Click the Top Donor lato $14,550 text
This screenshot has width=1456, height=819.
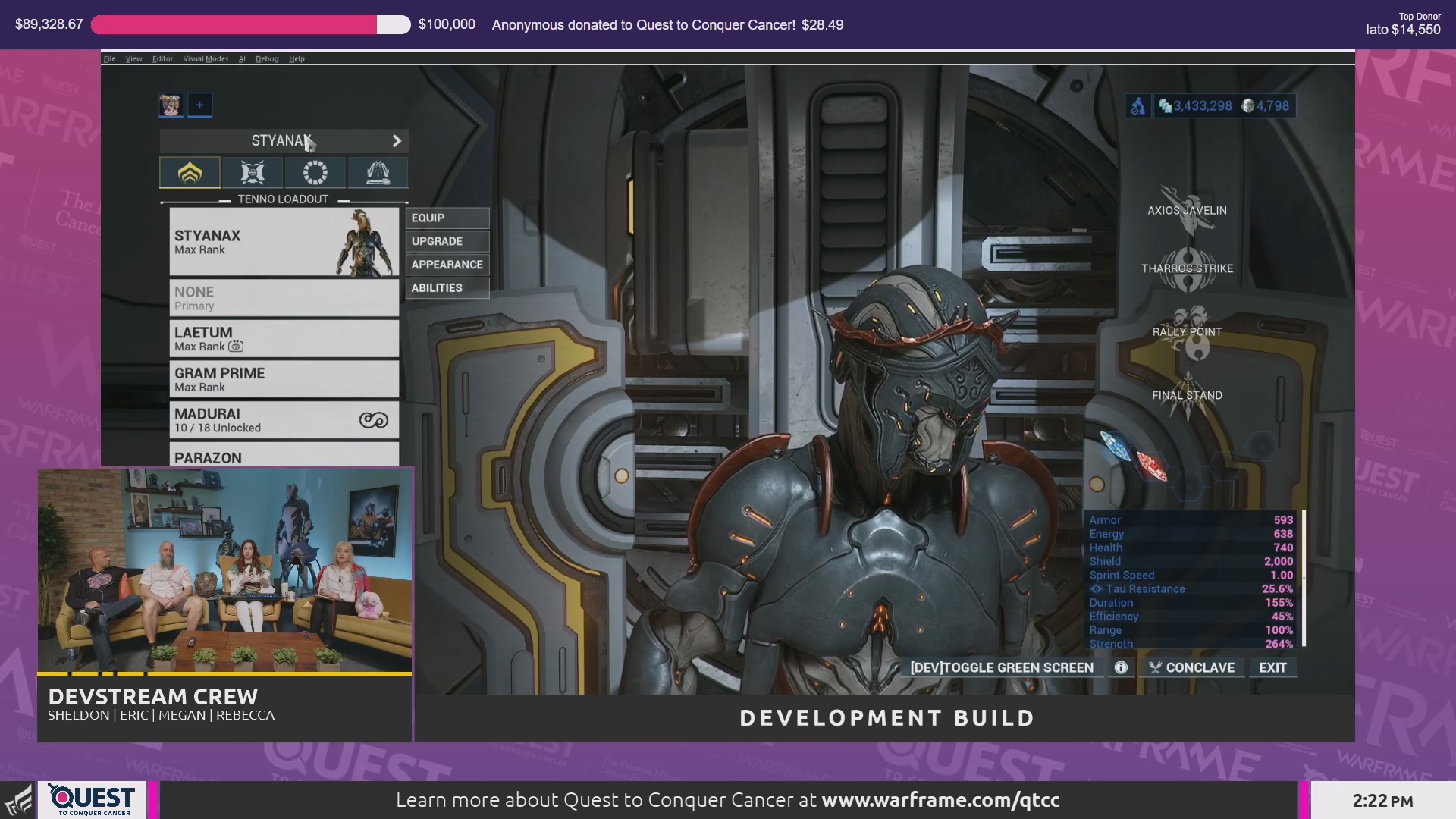tap(1403, 24)
